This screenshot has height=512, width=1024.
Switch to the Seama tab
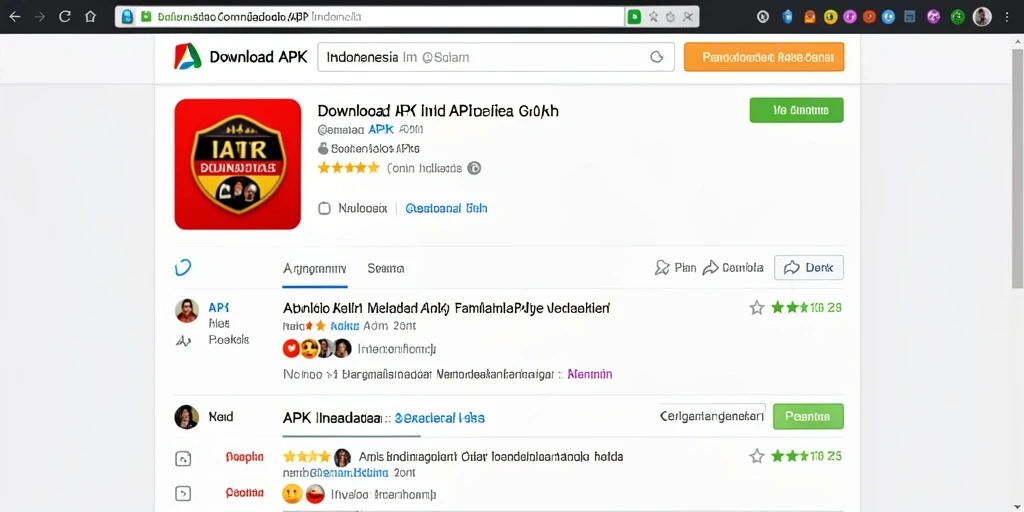pos(386,268)
